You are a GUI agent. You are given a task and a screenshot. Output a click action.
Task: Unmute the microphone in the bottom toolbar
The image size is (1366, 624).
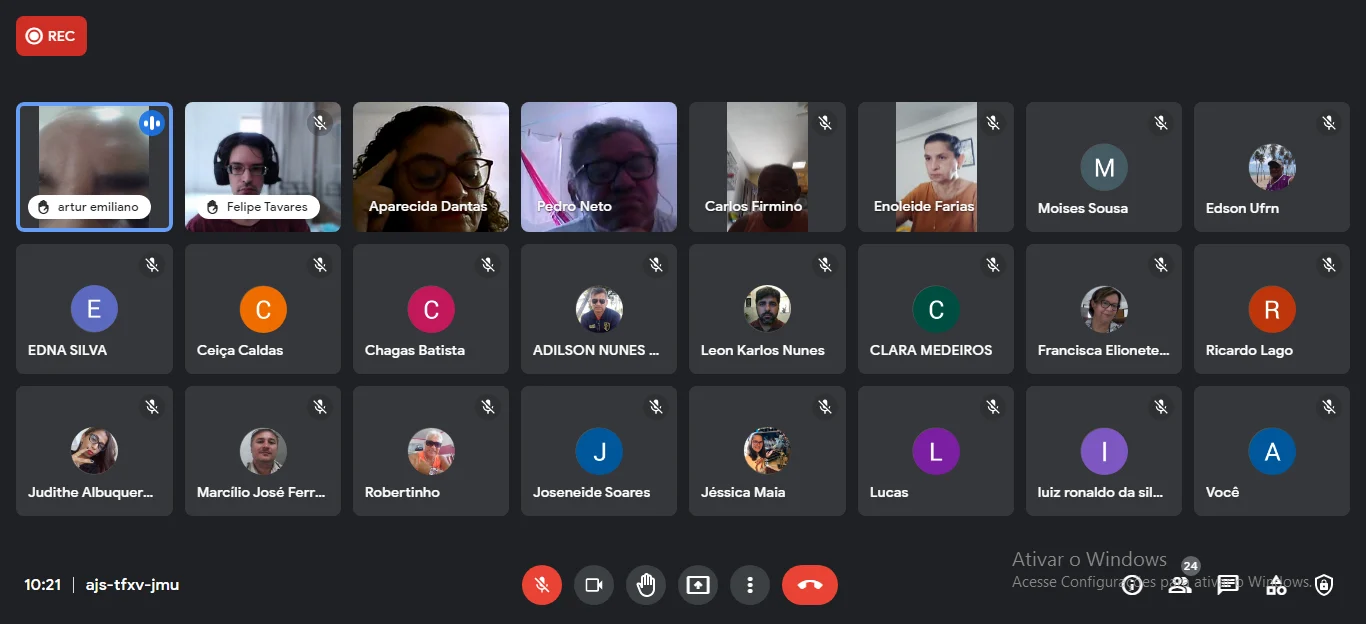tap(542, 585)
